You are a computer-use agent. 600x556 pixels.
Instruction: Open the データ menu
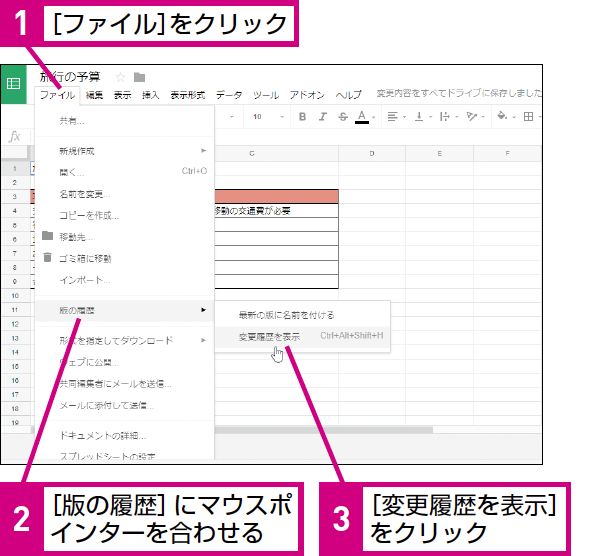click(229, 95)
